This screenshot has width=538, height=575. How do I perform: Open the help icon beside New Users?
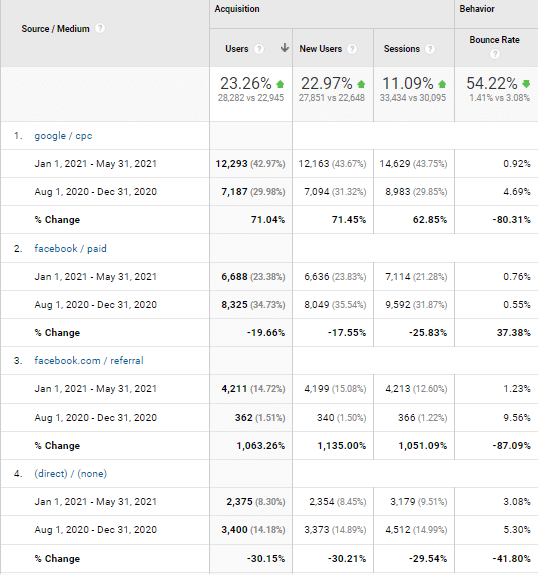point(352,49)
